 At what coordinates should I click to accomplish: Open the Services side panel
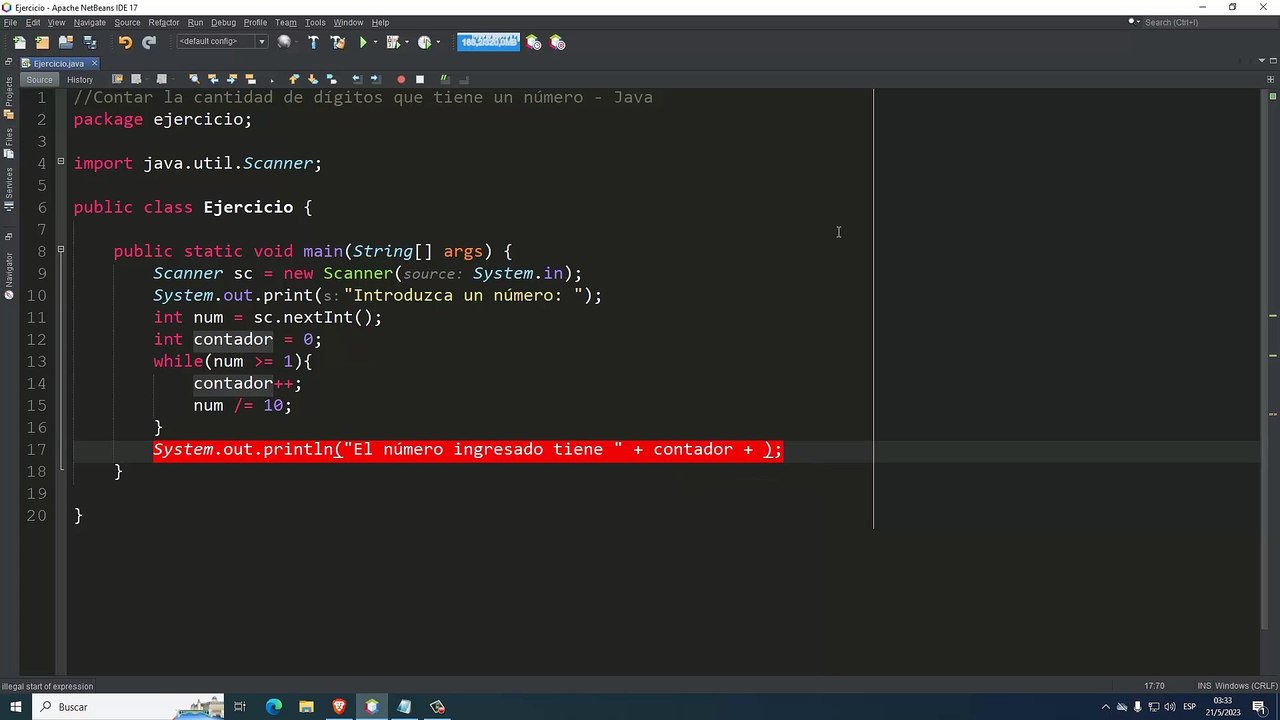9,189
